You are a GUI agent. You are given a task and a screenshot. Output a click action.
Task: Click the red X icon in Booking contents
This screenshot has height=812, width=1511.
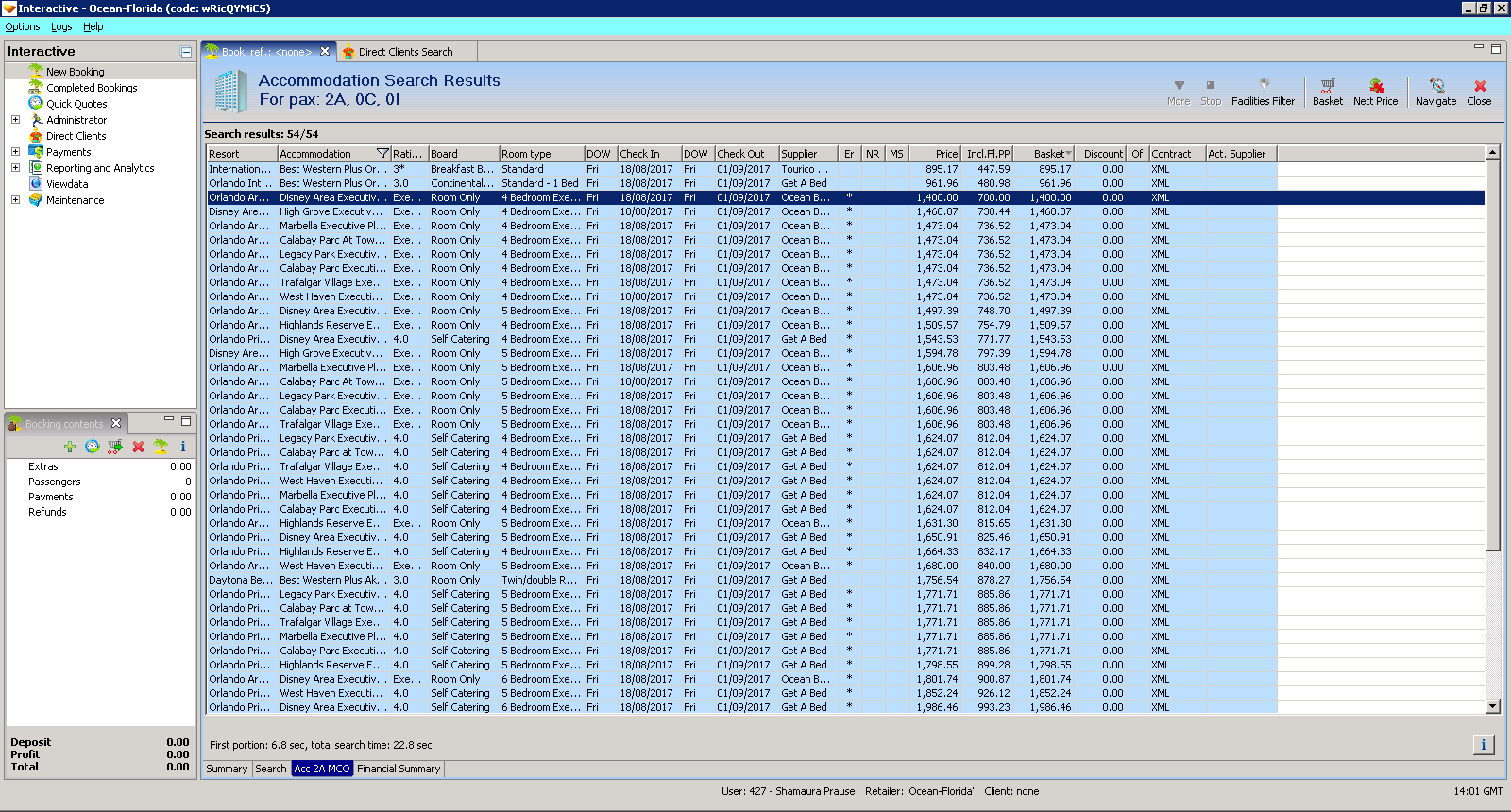coord(138,447)
